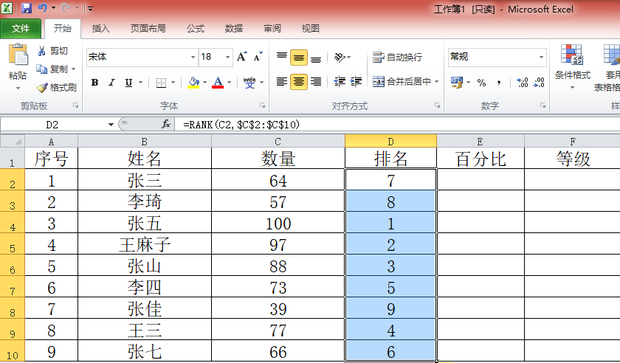Click the Save icon in quick access toolbar
The height and width of the screenshot is (363, 620).
[26, 8]
